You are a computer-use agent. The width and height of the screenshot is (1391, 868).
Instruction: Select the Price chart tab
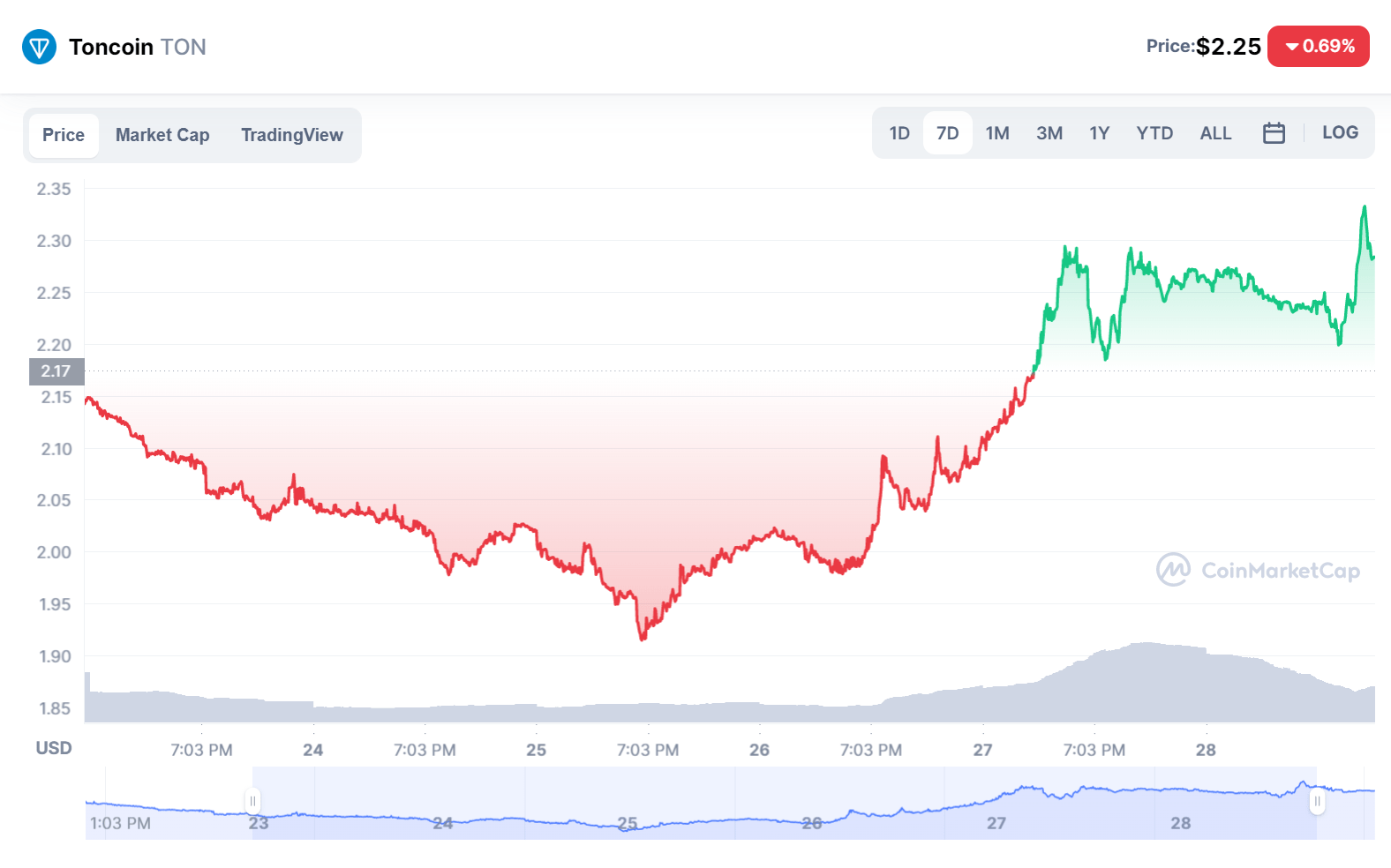[64, 135]
